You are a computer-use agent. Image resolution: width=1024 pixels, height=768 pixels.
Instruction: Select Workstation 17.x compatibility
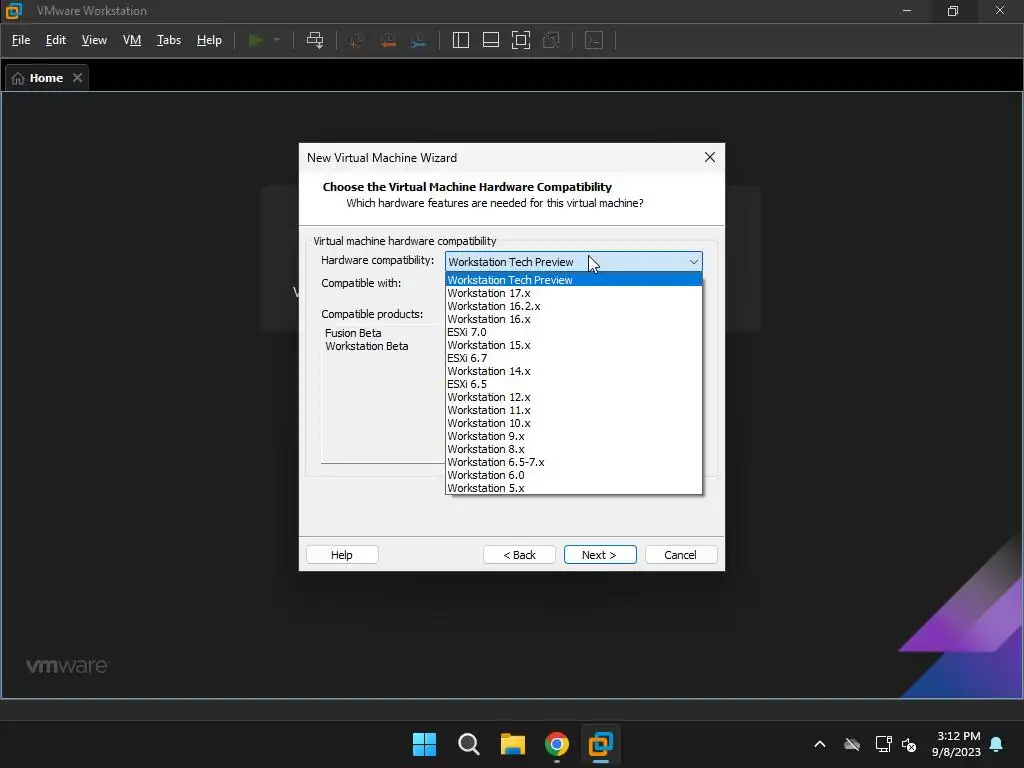click(573, 293)
